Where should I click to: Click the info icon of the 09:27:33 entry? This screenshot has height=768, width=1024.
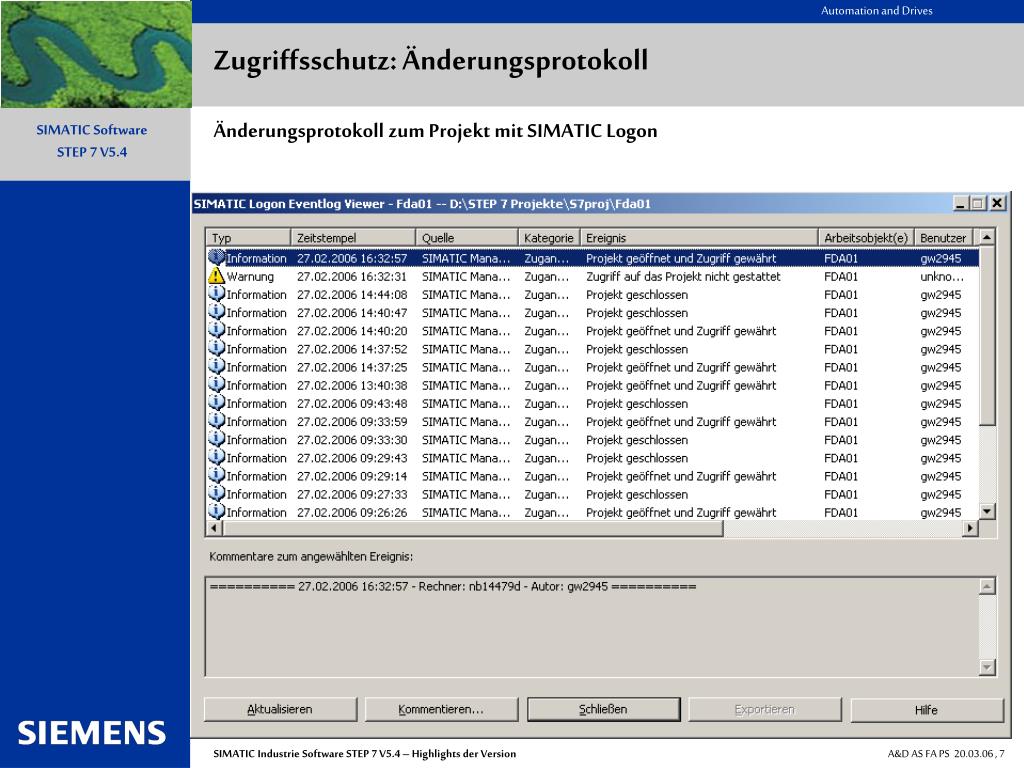(x=217, y=494)
